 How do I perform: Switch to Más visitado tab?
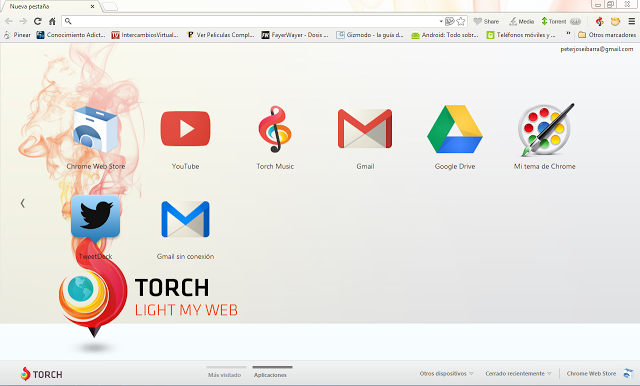pyautogui.click(x=224, y=375)
